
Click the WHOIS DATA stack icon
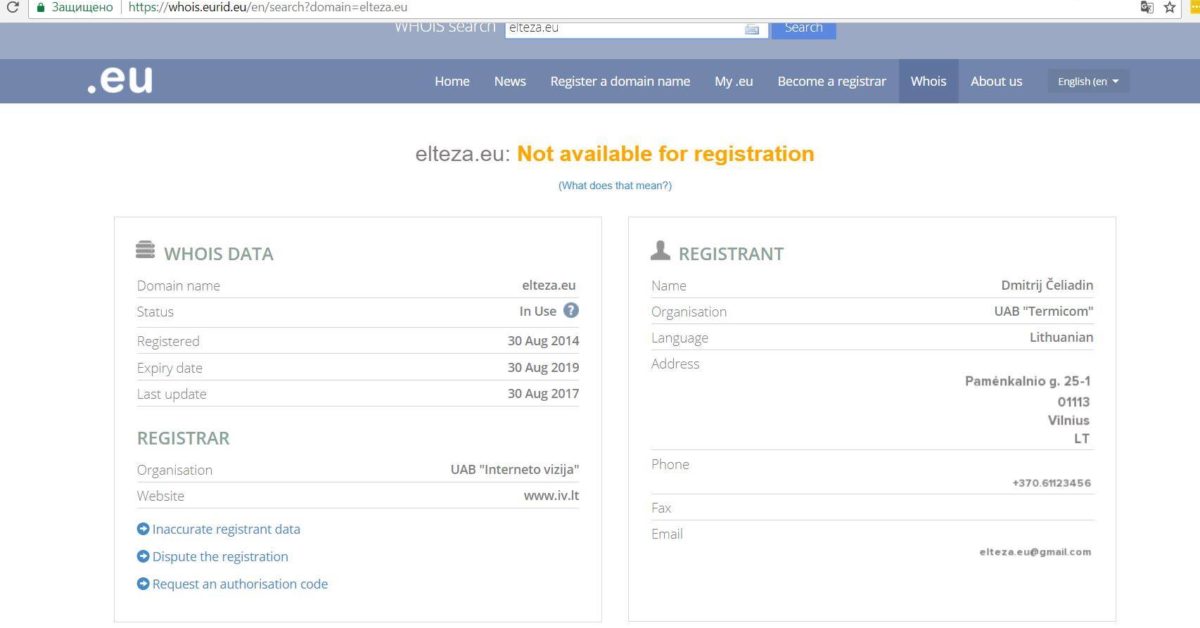(146, 250)
